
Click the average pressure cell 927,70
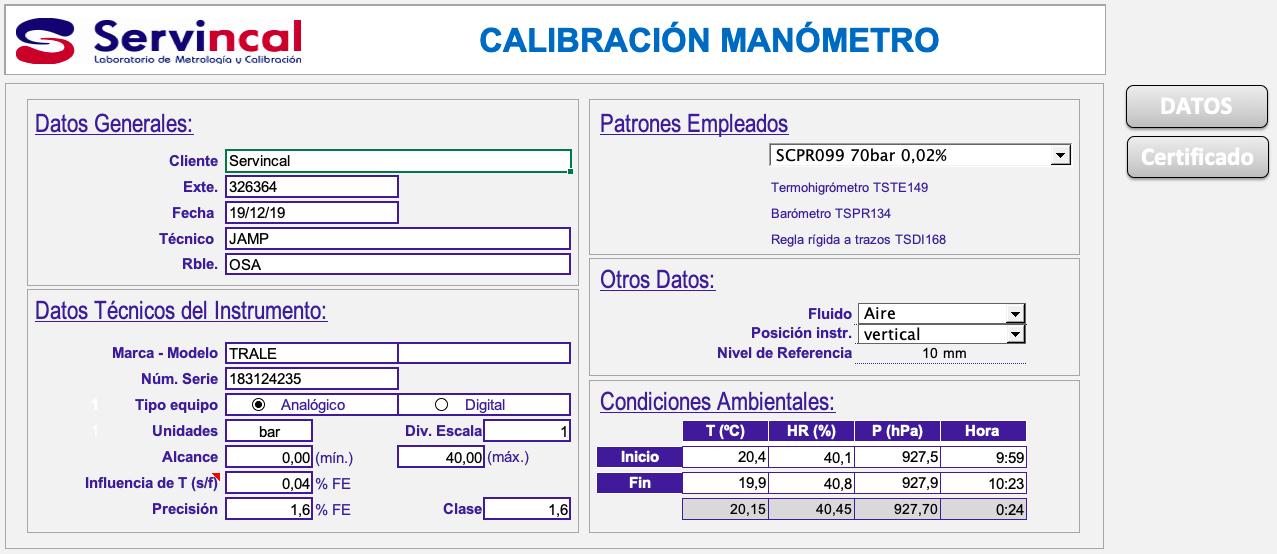898,509
